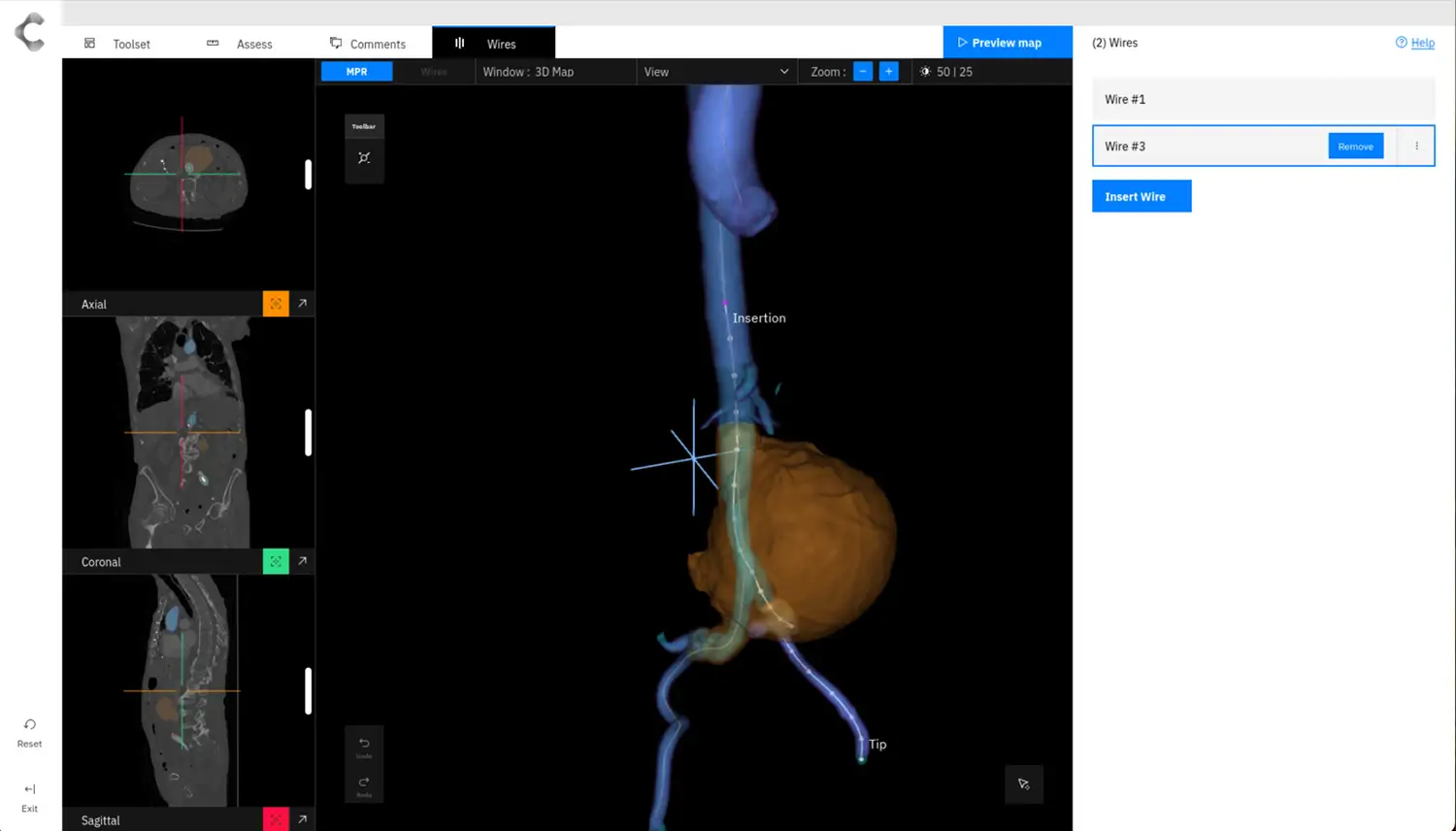This screenshot has width=1456, height=831.
Task: Open the Comments tab
Action: tap(369, 44)
